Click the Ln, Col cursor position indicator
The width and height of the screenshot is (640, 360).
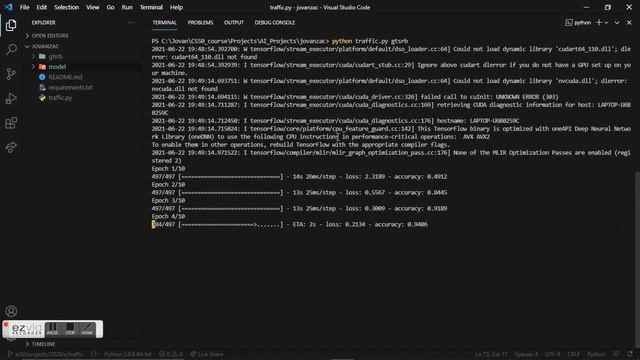coord(491,354)
